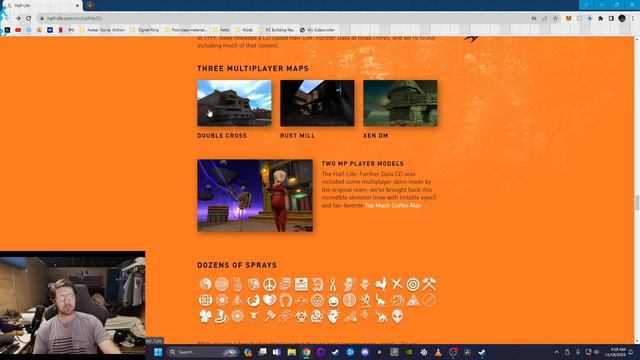
Task: Follow the Too Much Coffee Man link
Action: click(x=393, y=205)
